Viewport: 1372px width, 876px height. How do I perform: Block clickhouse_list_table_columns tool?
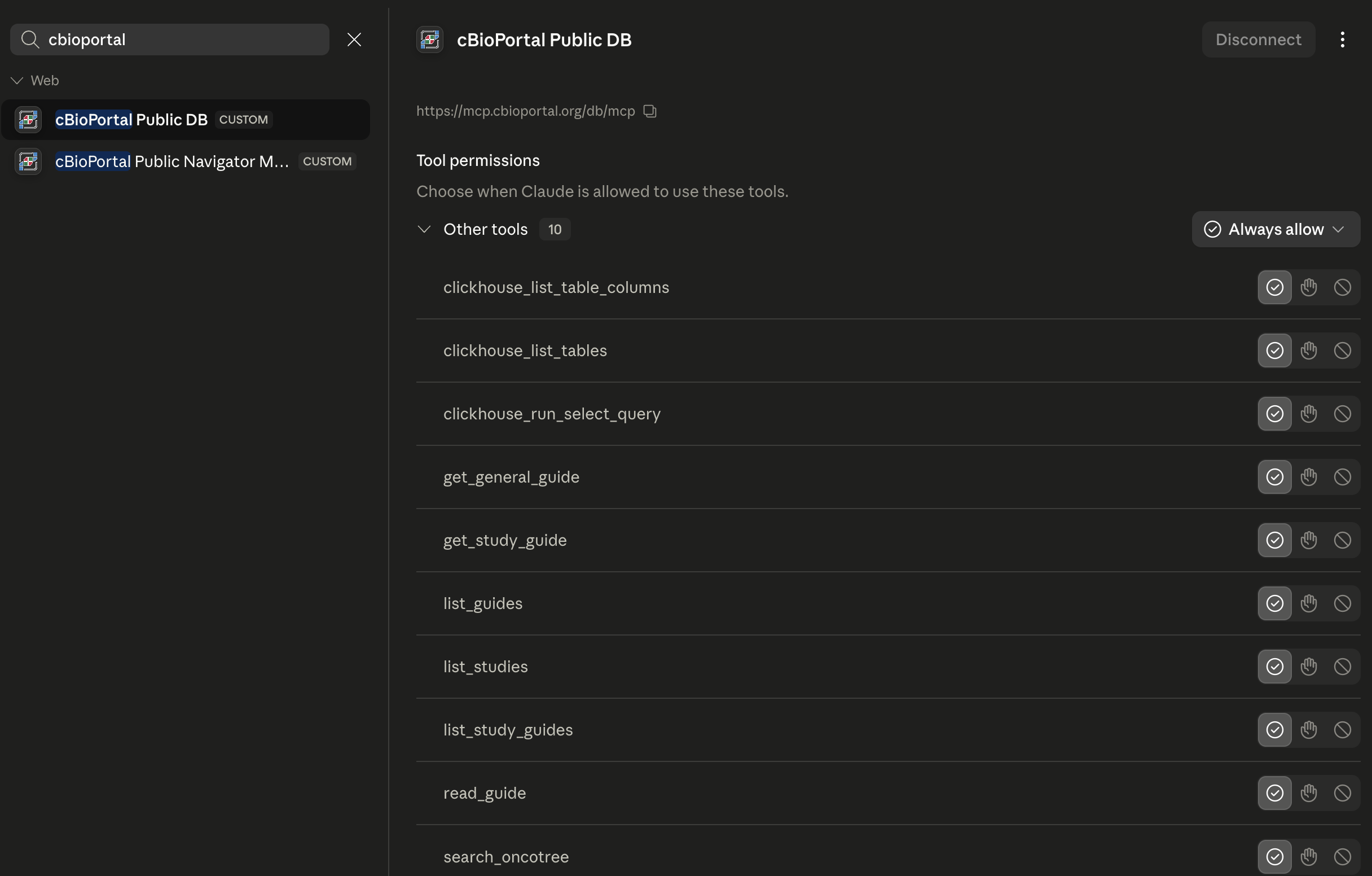point(1342,287)
